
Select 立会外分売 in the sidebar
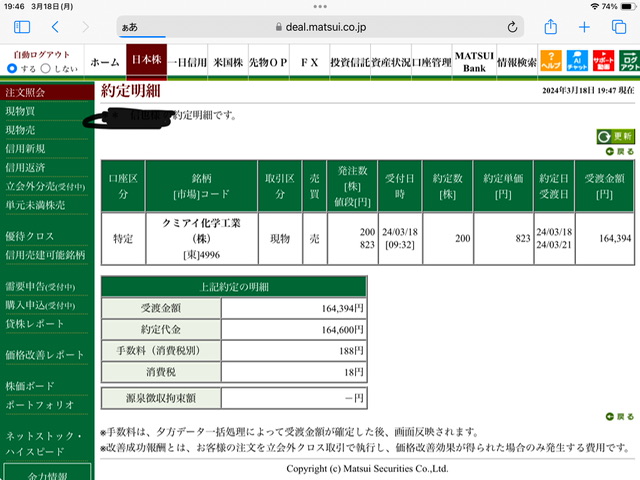tap(46, 187)
